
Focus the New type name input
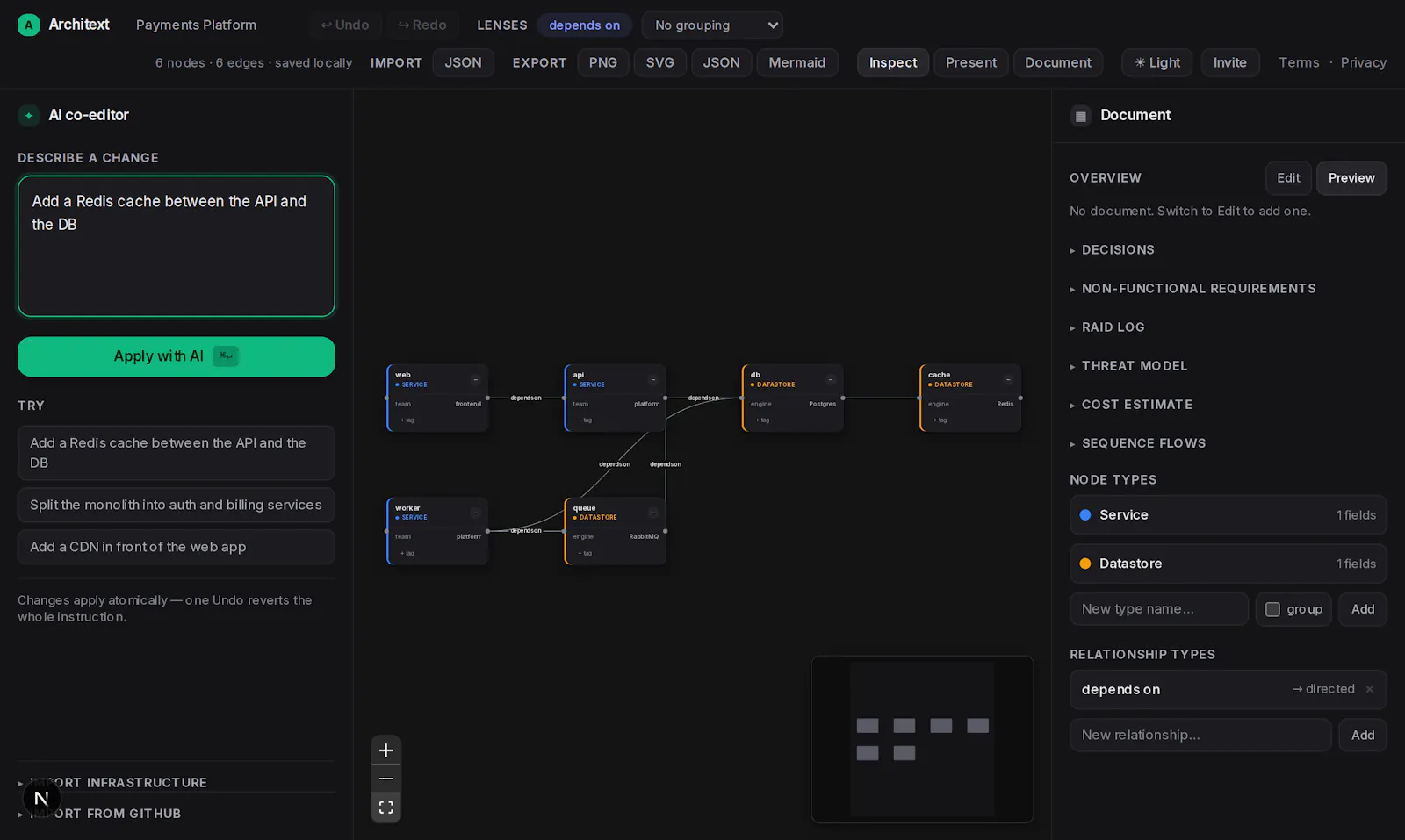[x=1159, y=609]
